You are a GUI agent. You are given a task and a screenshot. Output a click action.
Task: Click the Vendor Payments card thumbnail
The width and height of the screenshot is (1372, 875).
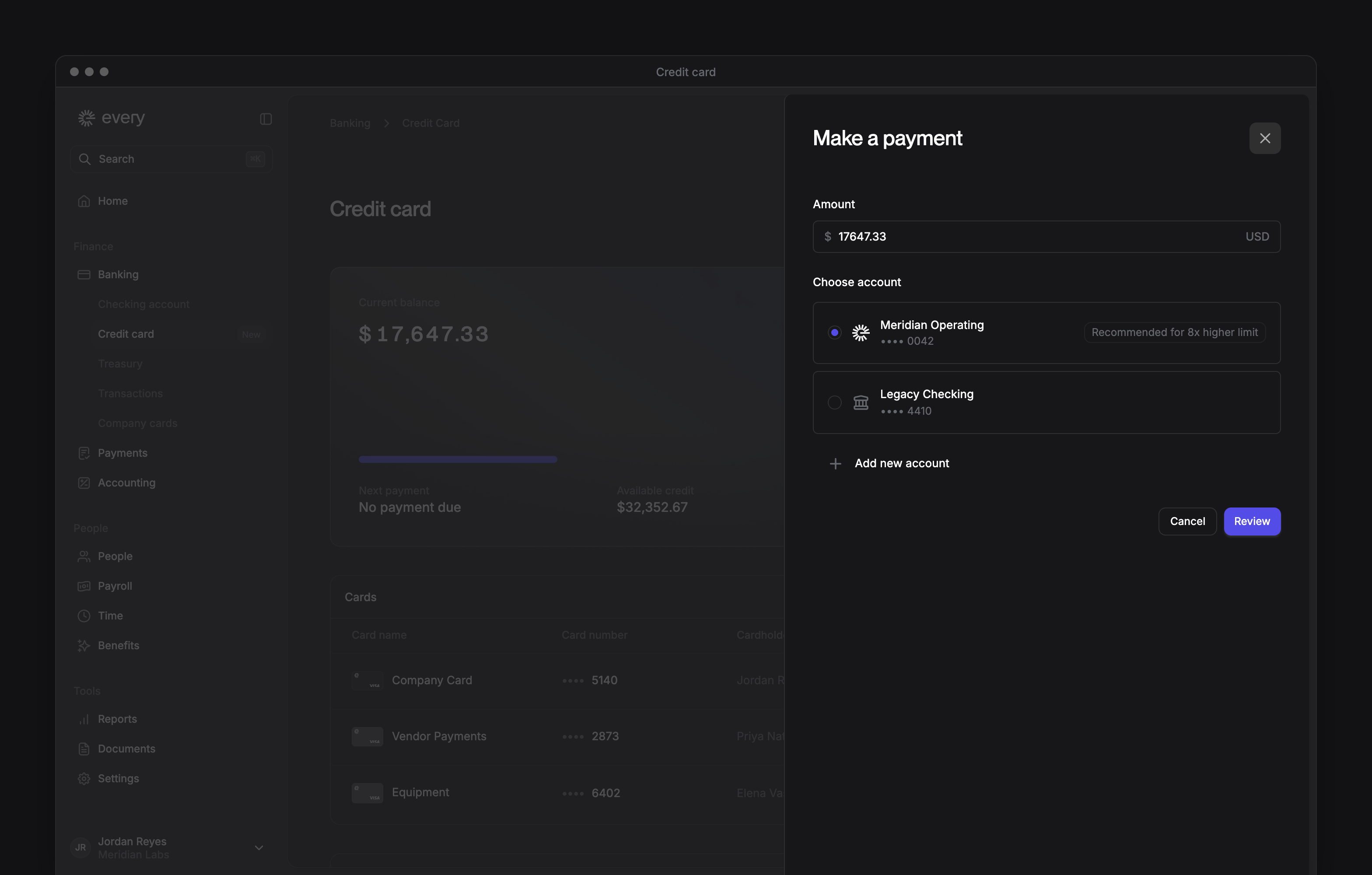click(x=367, y=737)
